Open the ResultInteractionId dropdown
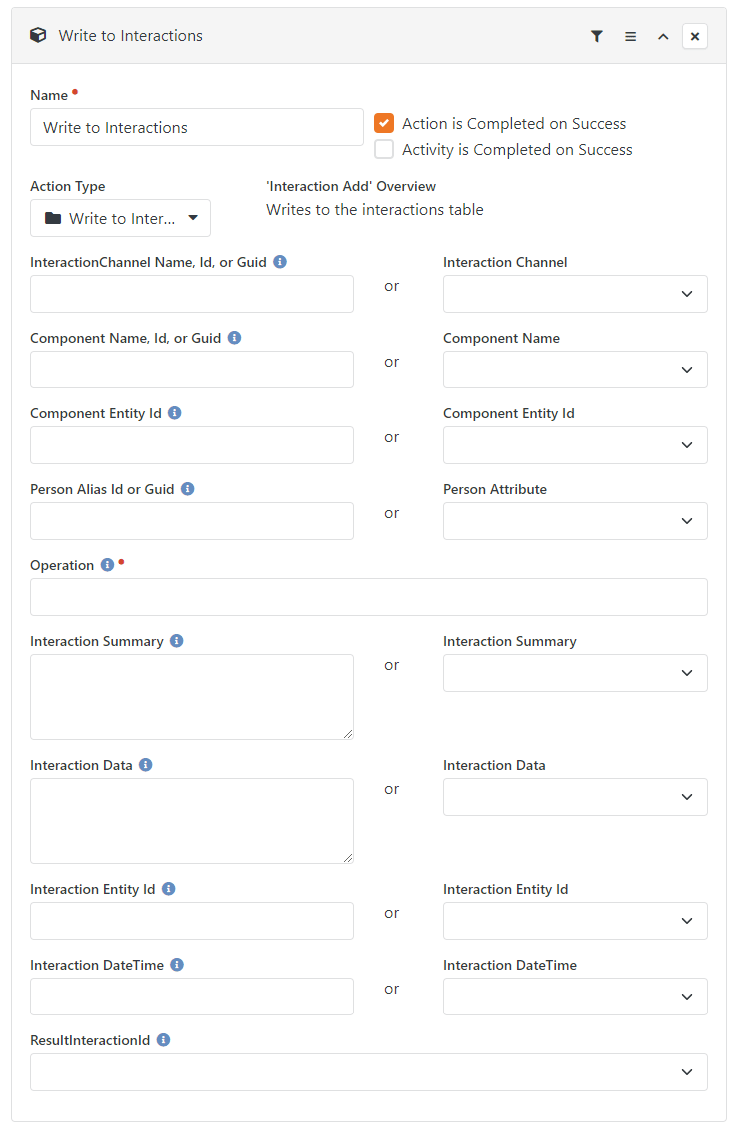The image size is (738, 1133). 369,1072
